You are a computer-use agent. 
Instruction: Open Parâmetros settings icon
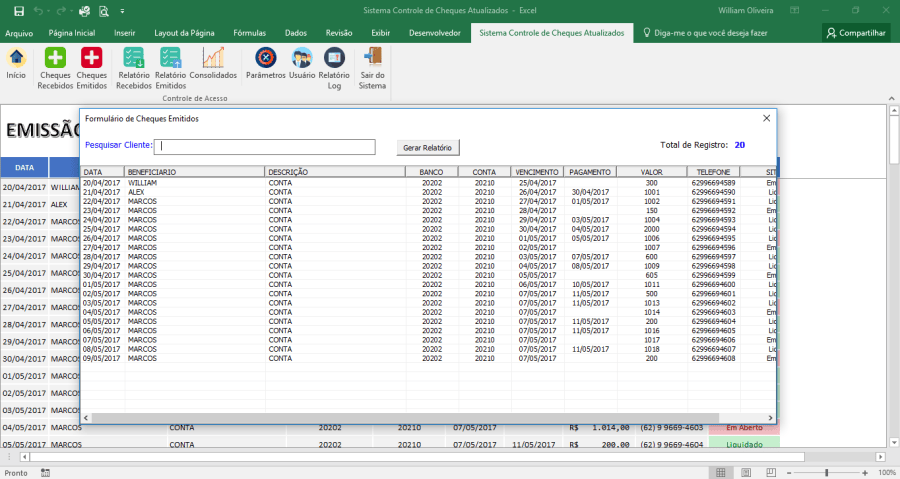coord(266,58)
